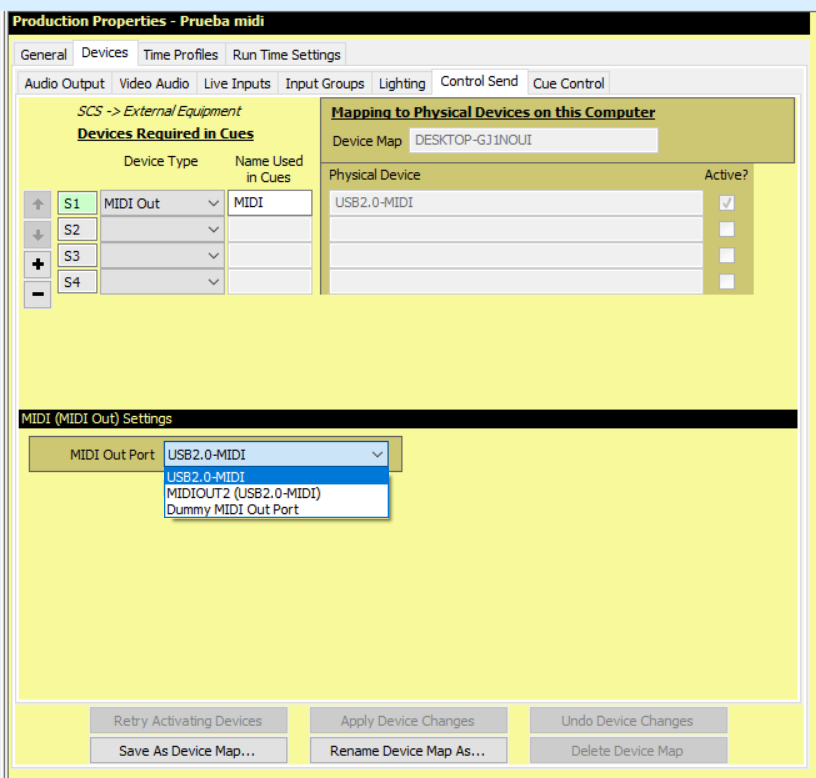Open S1 Device Type dropdown showing MIDI Out
The width and height of the screenshot is (816, 778).
[162, 203]
